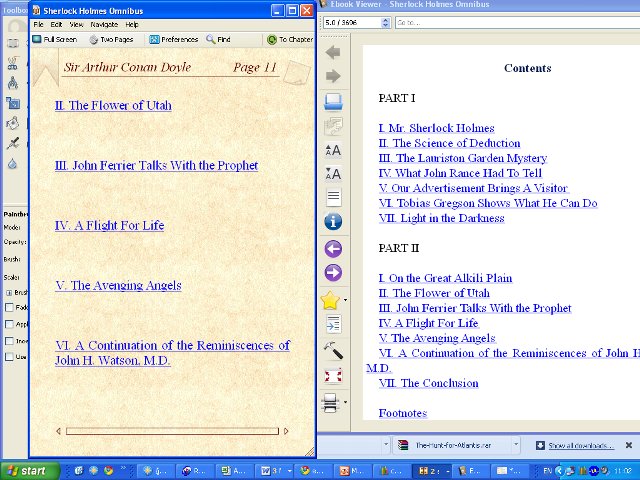Viewport: 640px width, 480px height.
Task: Open II. The Science of Deduction link
Action: point(449,143)
